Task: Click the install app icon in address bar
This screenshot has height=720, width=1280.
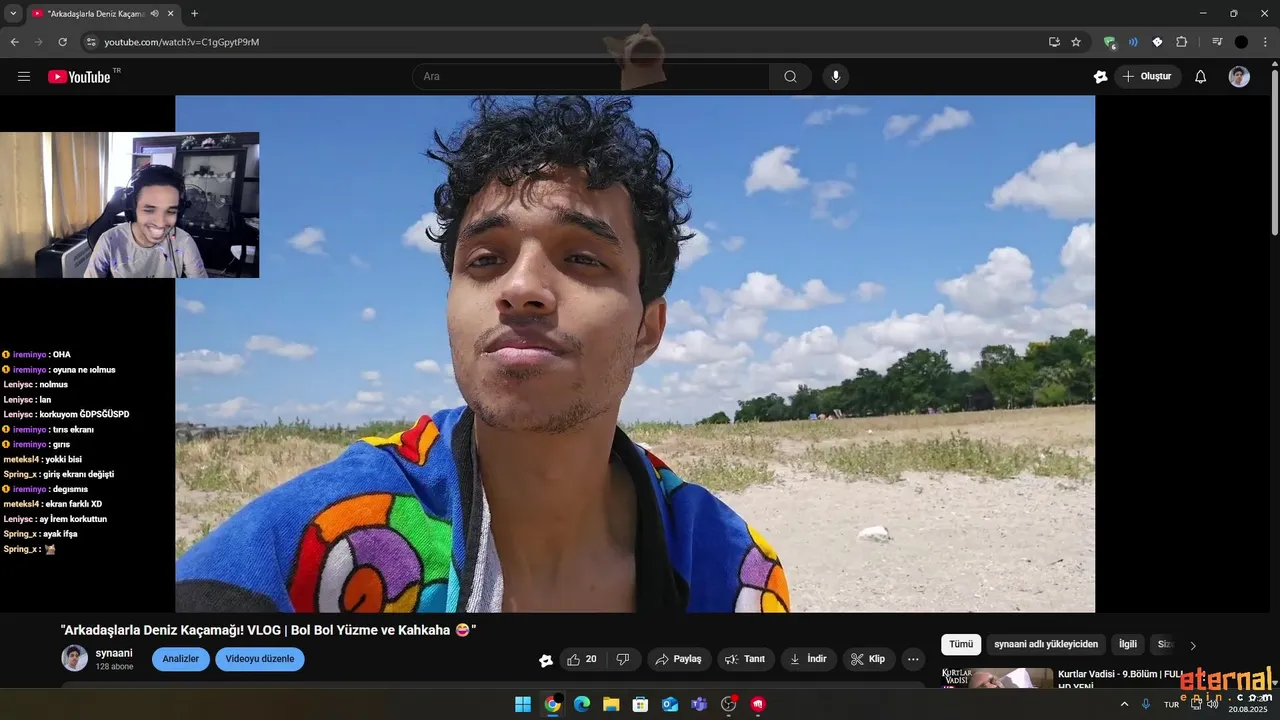Action: click(x=1054, y=42)
